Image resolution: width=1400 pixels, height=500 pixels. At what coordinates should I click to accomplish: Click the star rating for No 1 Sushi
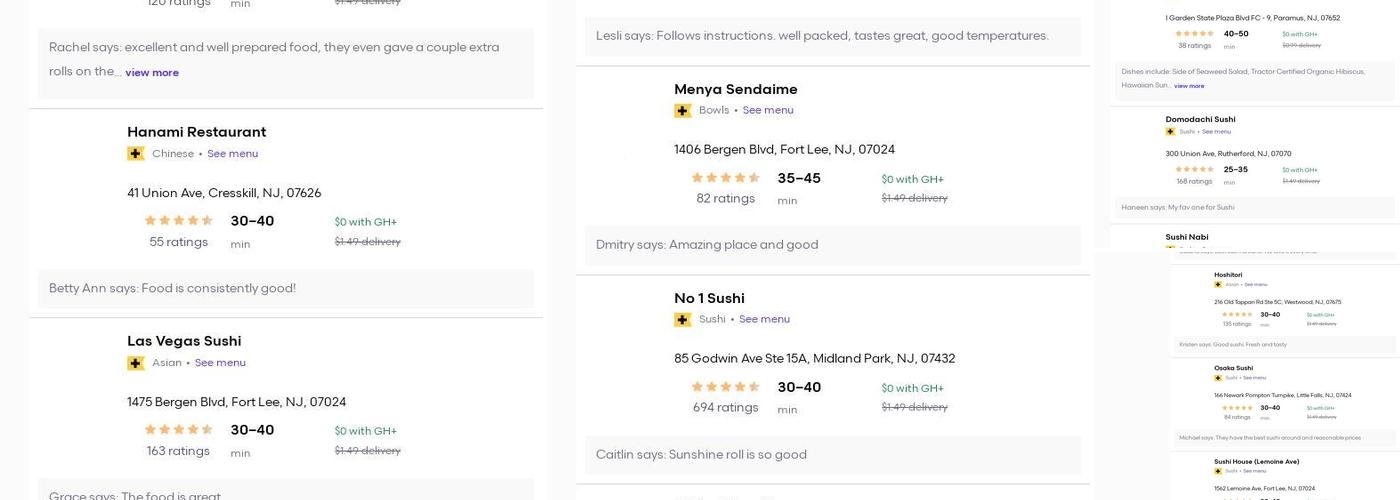[x=726, y=388]
